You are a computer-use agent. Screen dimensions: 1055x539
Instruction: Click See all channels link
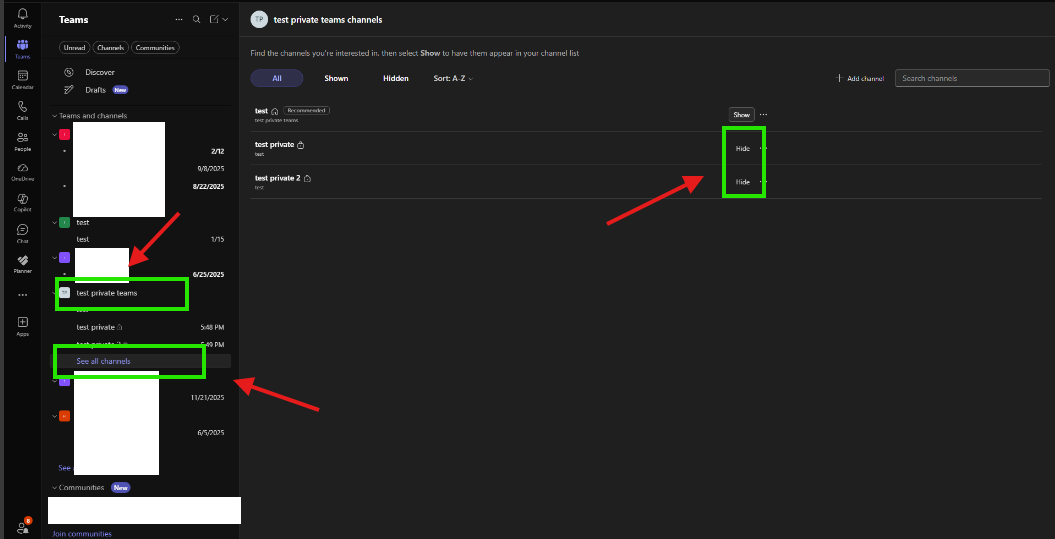click(104, 361)
